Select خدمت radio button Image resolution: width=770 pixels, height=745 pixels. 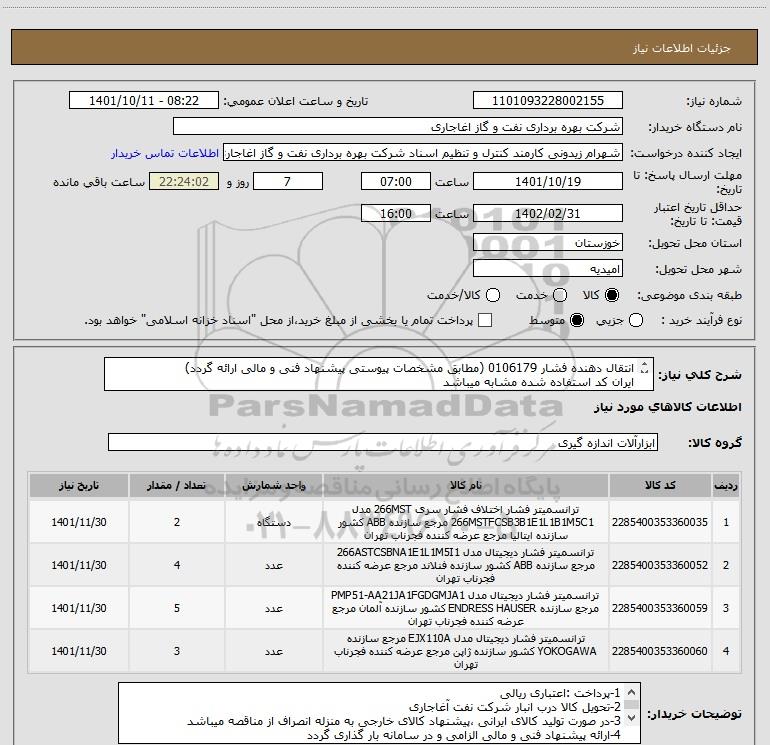coord(560,295)
